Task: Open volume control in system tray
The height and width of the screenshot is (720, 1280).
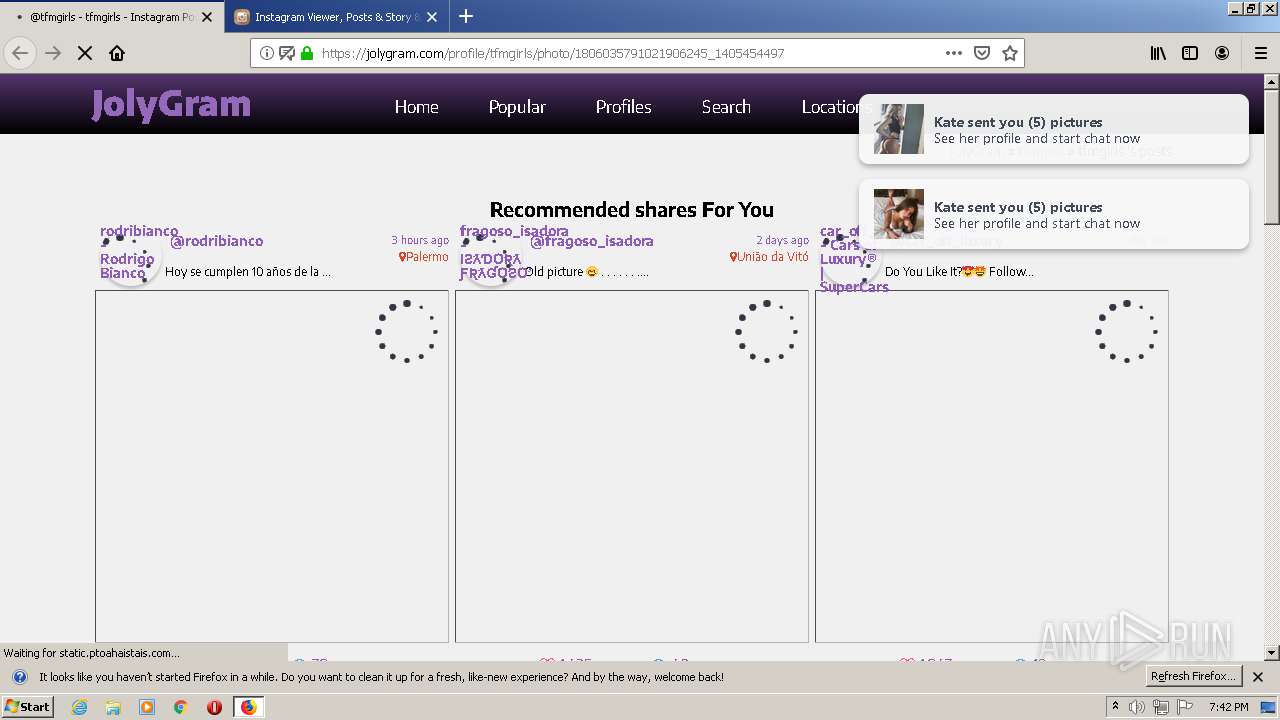Action: point(1137,707)
